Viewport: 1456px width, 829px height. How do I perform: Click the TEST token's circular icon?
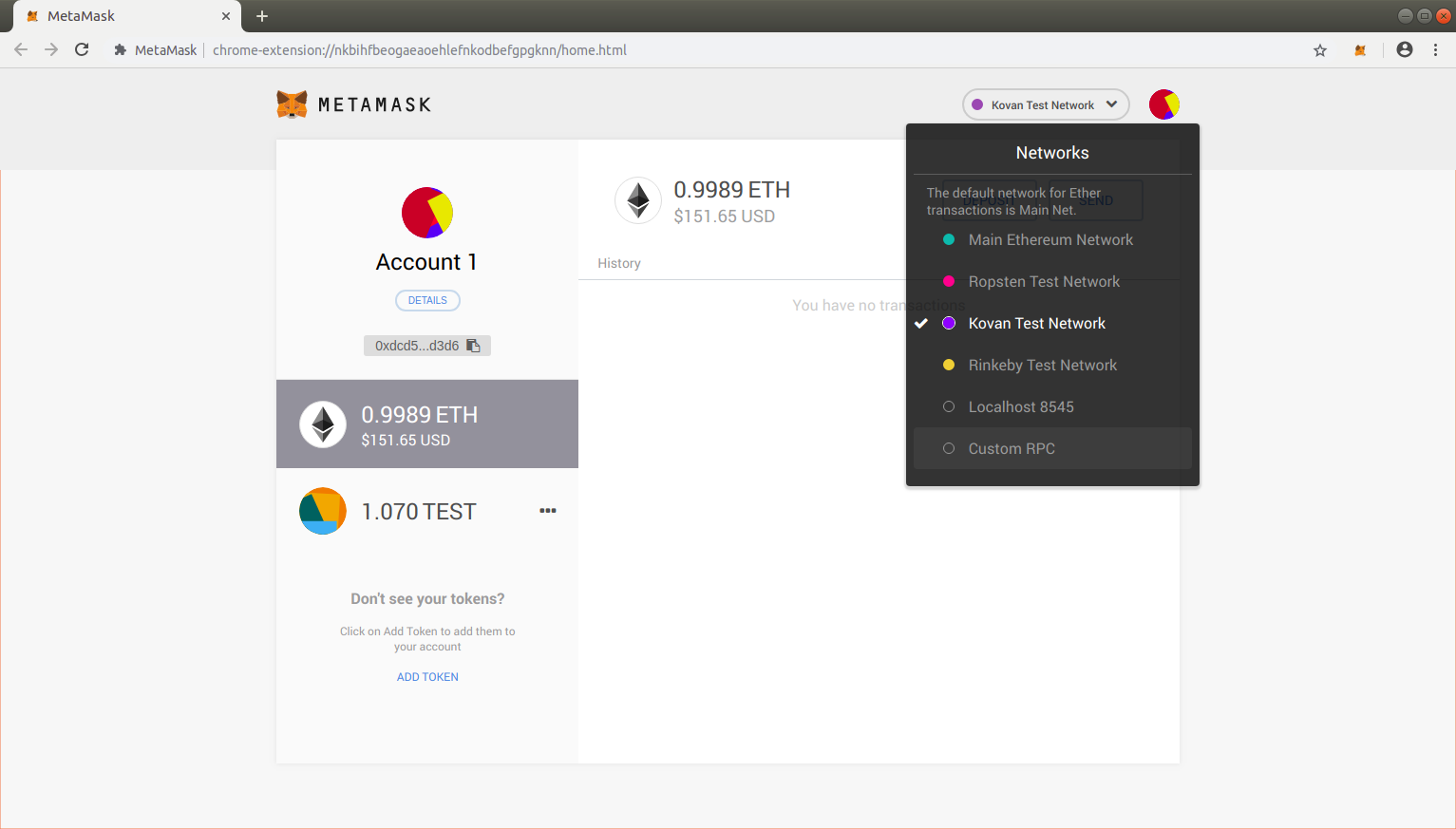tap(323, 511)
